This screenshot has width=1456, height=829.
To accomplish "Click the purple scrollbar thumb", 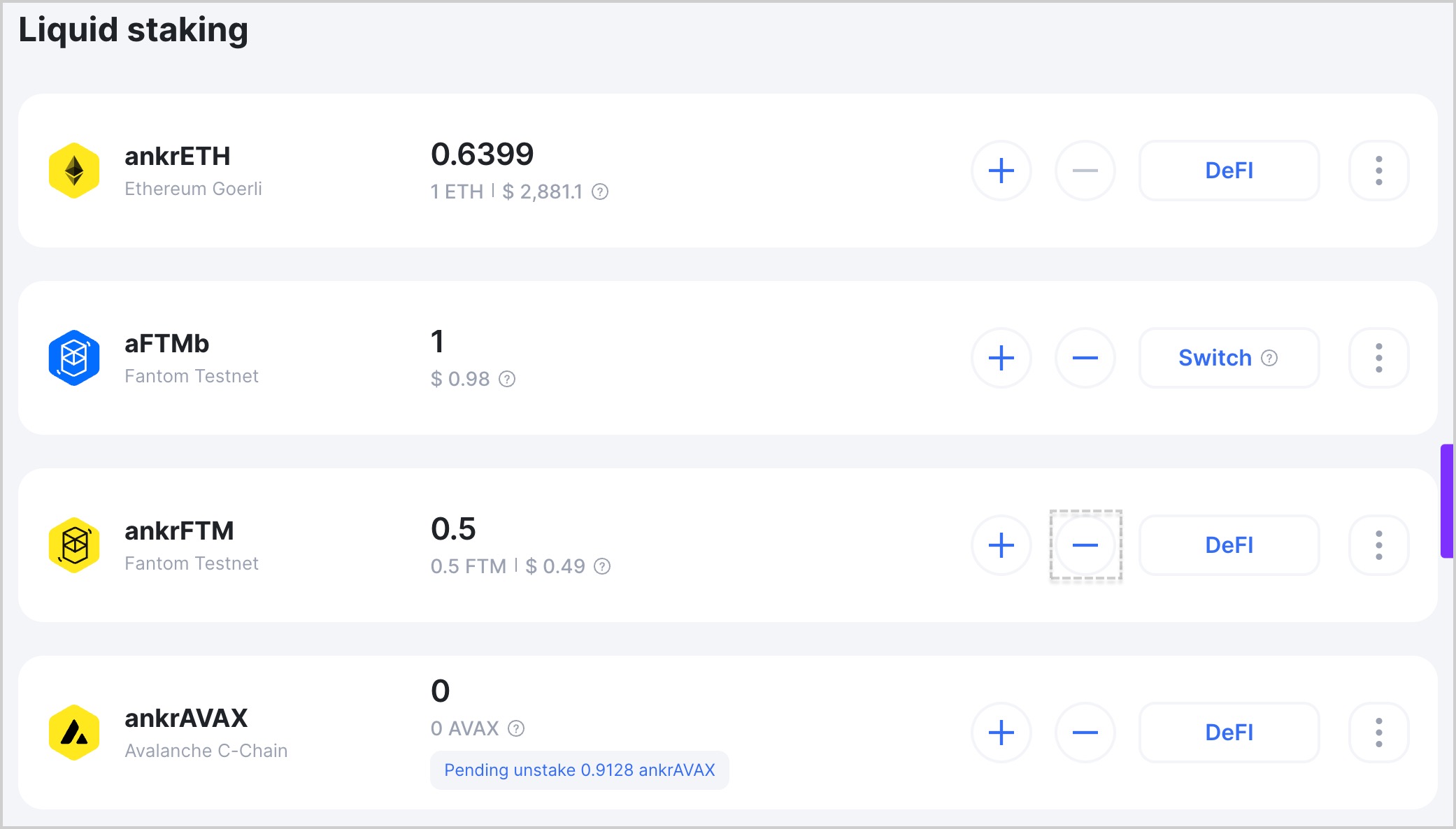I will pos(1447,500).
